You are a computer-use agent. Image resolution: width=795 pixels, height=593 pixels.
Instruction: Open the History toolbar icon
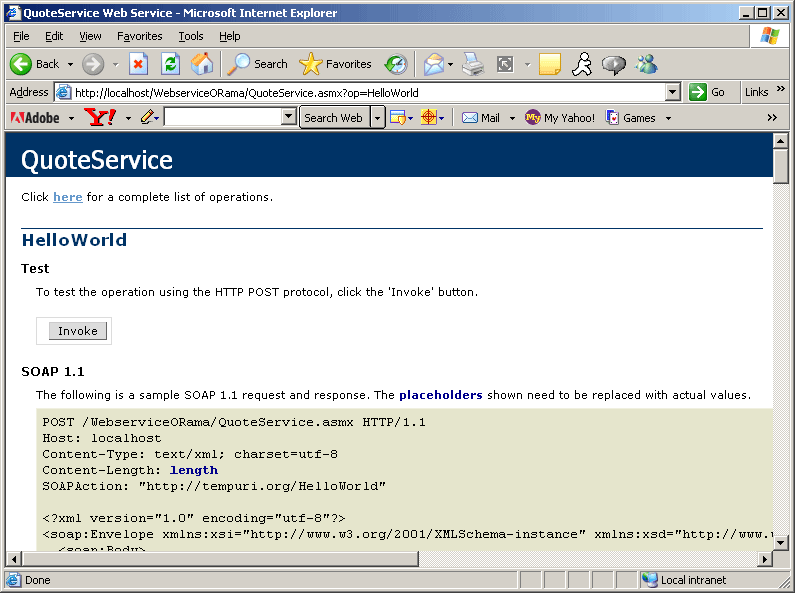pos(396,64)
